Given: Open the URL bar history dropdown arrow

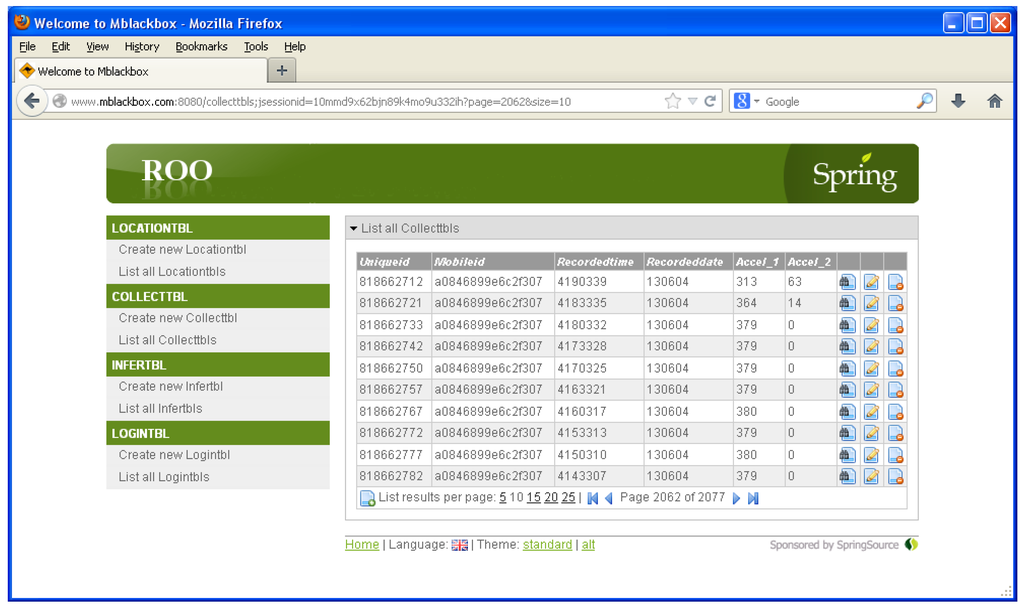Looking at the screenshot, I should [x=692, y=101].
